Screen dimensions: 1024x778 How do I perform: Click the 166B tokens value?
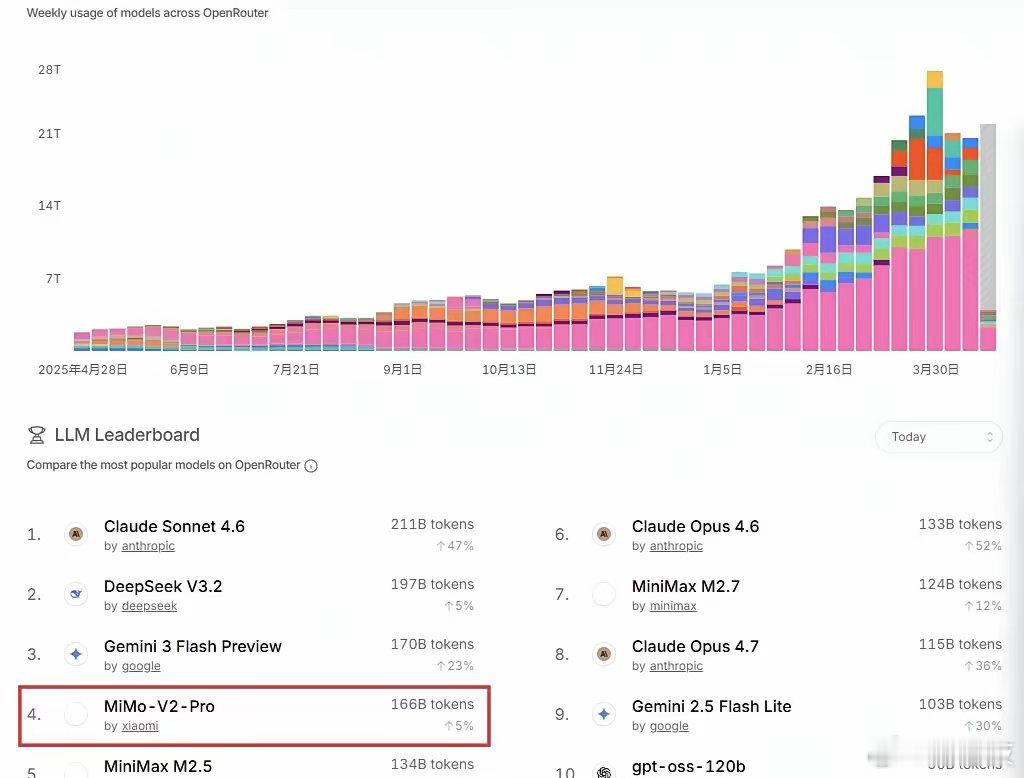[432, 705]
